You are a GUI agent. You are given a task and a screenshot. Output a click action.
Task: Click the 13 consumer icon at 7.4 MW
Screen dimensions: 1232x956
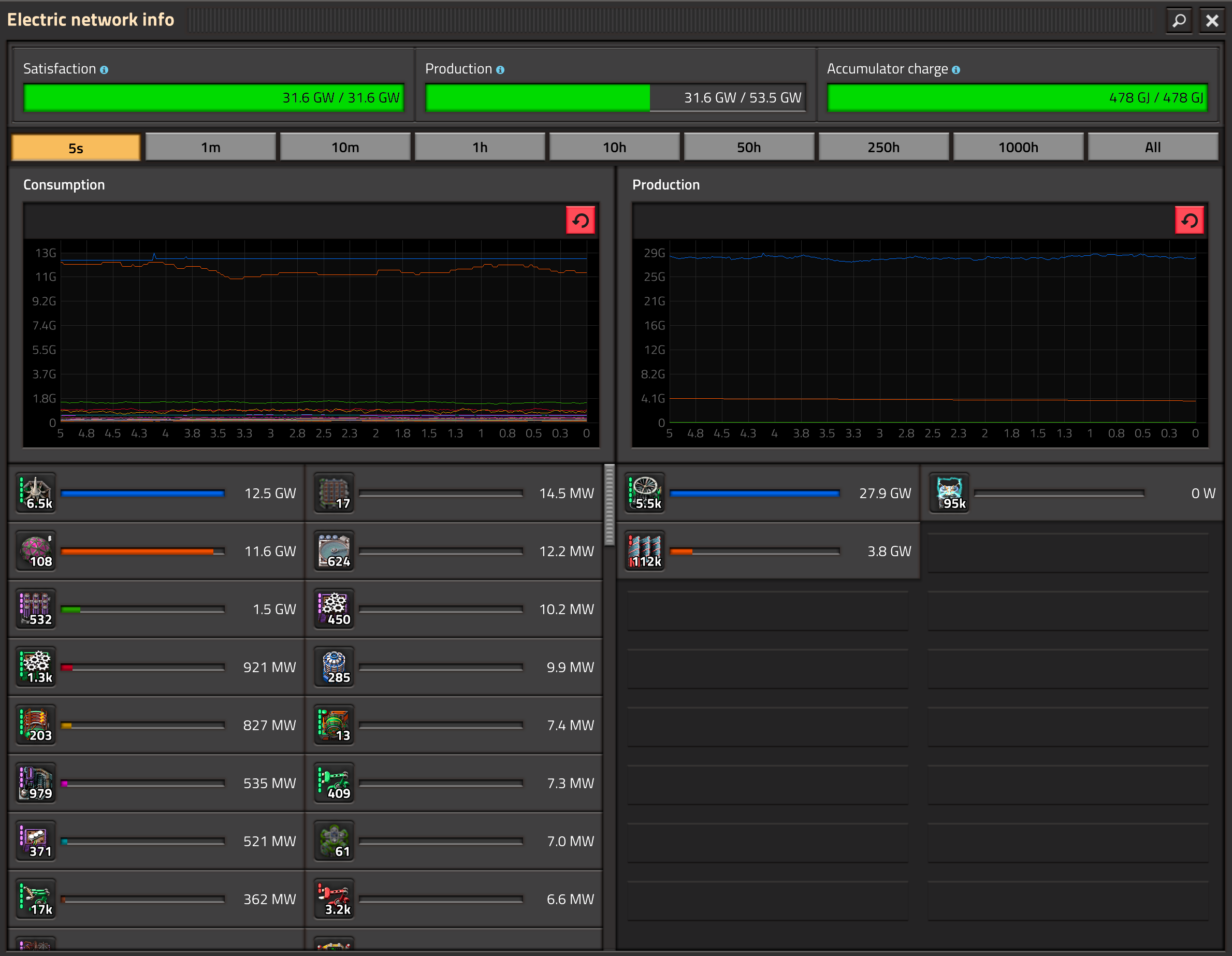335,726
